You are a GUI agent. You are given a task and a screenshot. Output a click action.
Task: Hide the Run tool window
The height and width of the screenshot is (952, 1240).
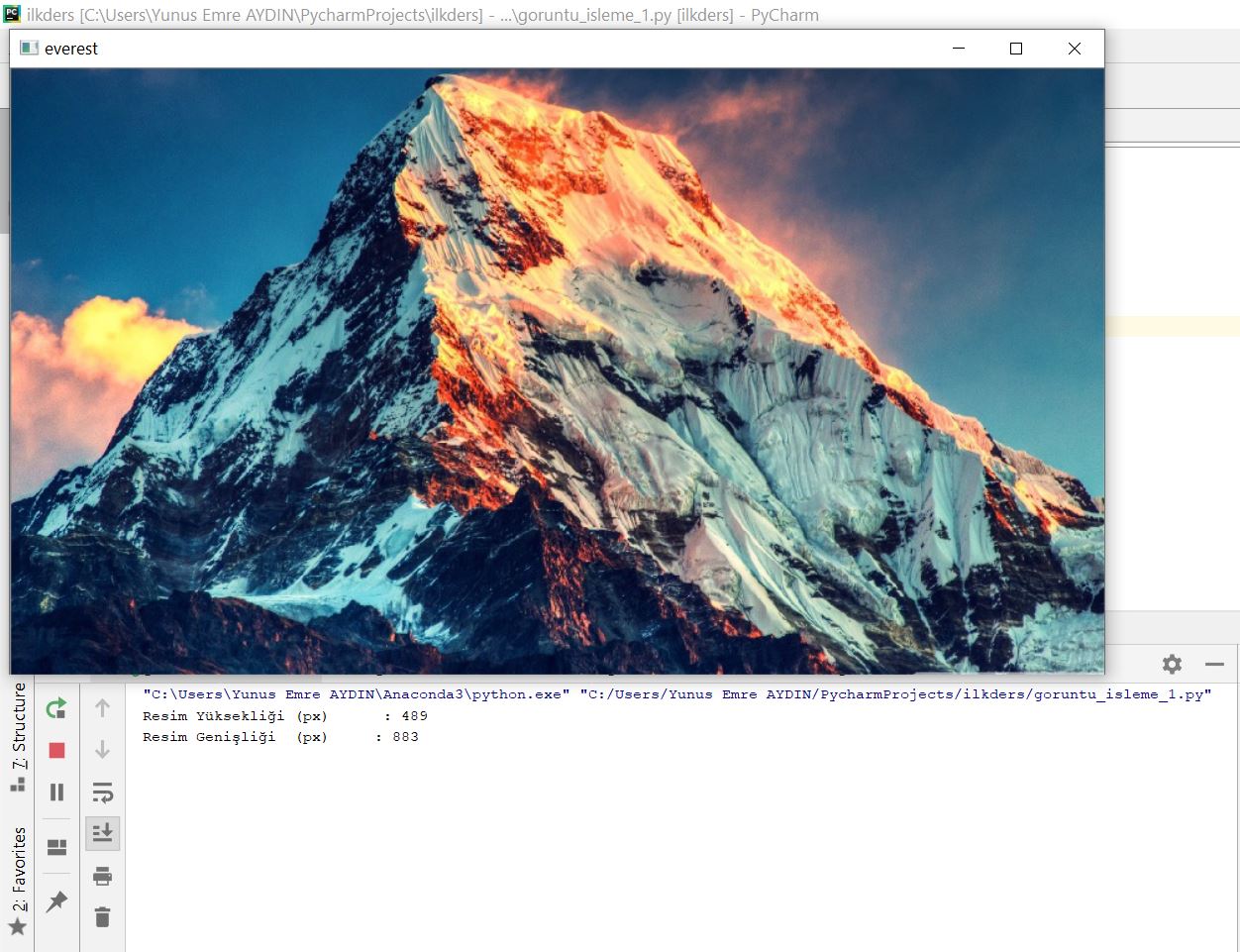point(1215,664)
